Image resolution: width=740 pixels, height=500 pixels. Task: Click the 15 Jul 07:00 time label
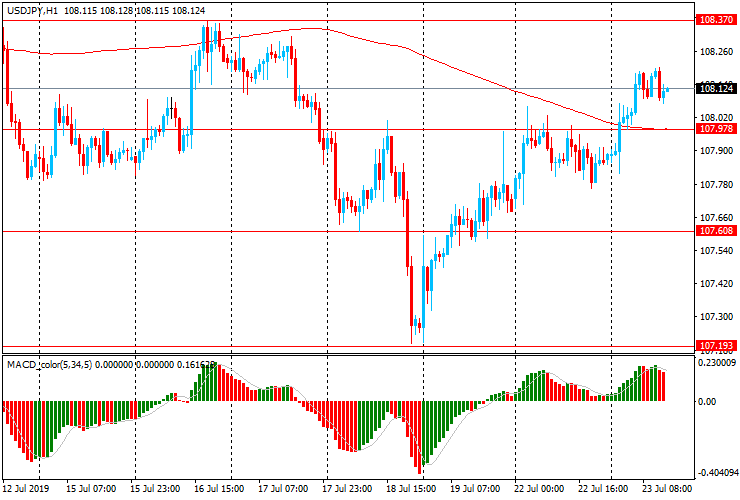91,488
